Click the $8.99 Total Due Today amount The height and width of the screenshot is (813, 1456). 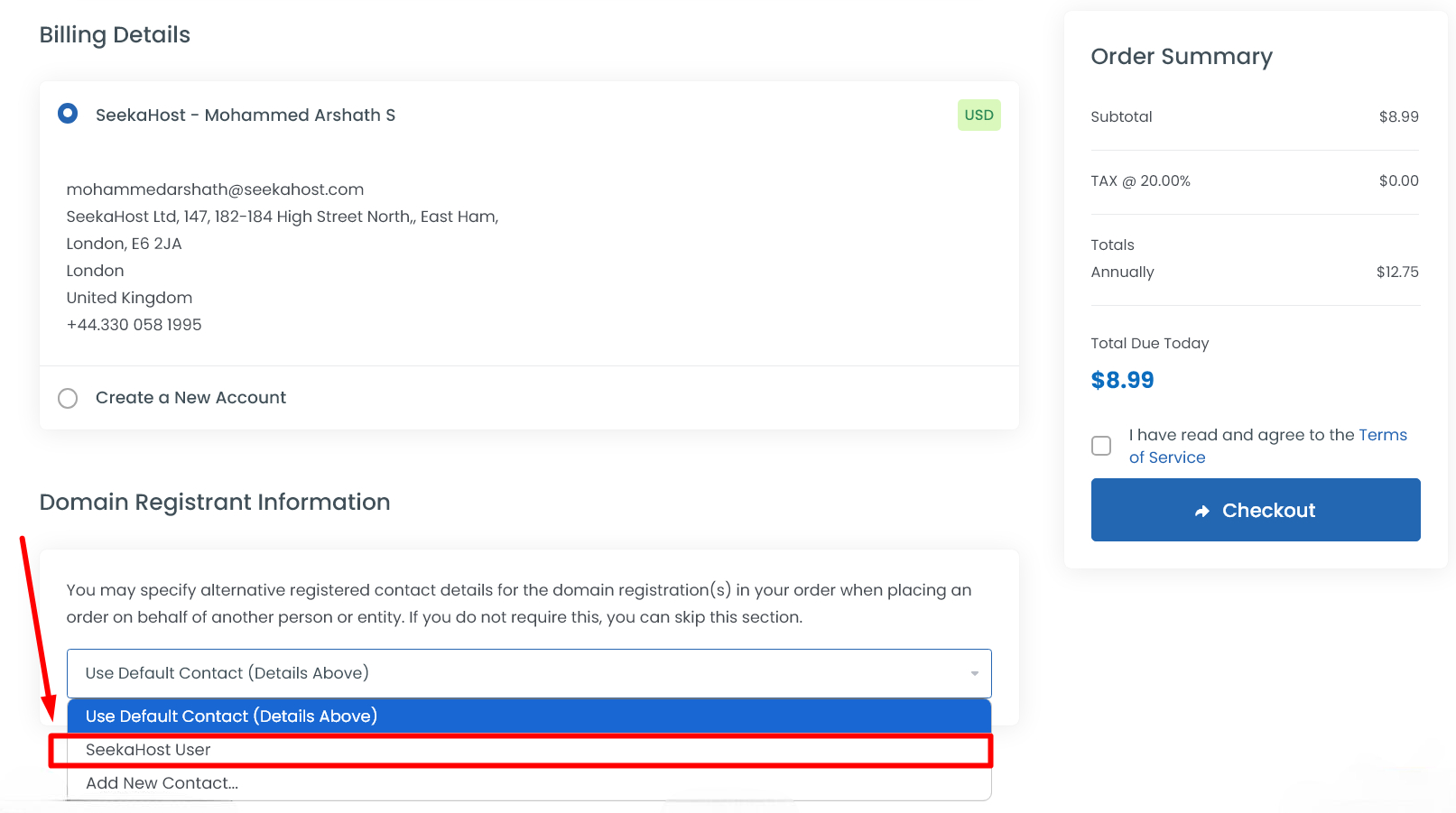coord(1122,380)
